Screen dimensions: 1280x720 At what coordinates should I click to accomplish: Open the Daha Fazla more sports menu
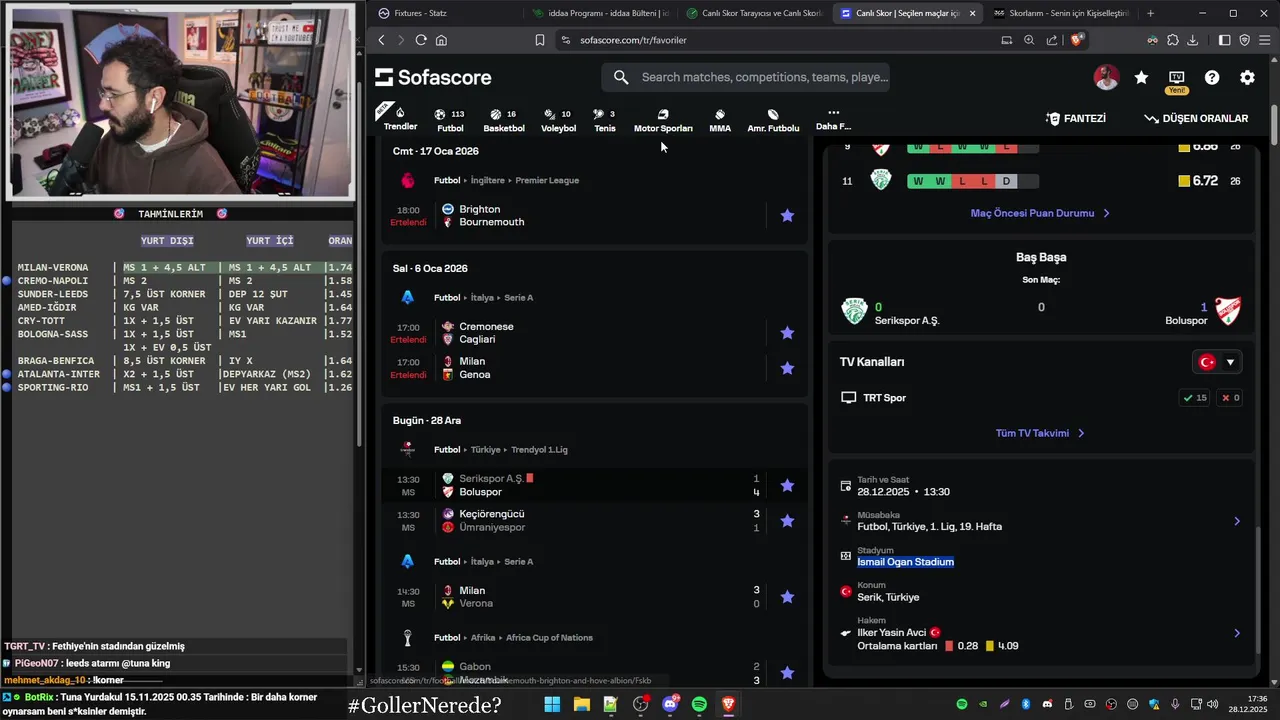(x=833, y=120)
